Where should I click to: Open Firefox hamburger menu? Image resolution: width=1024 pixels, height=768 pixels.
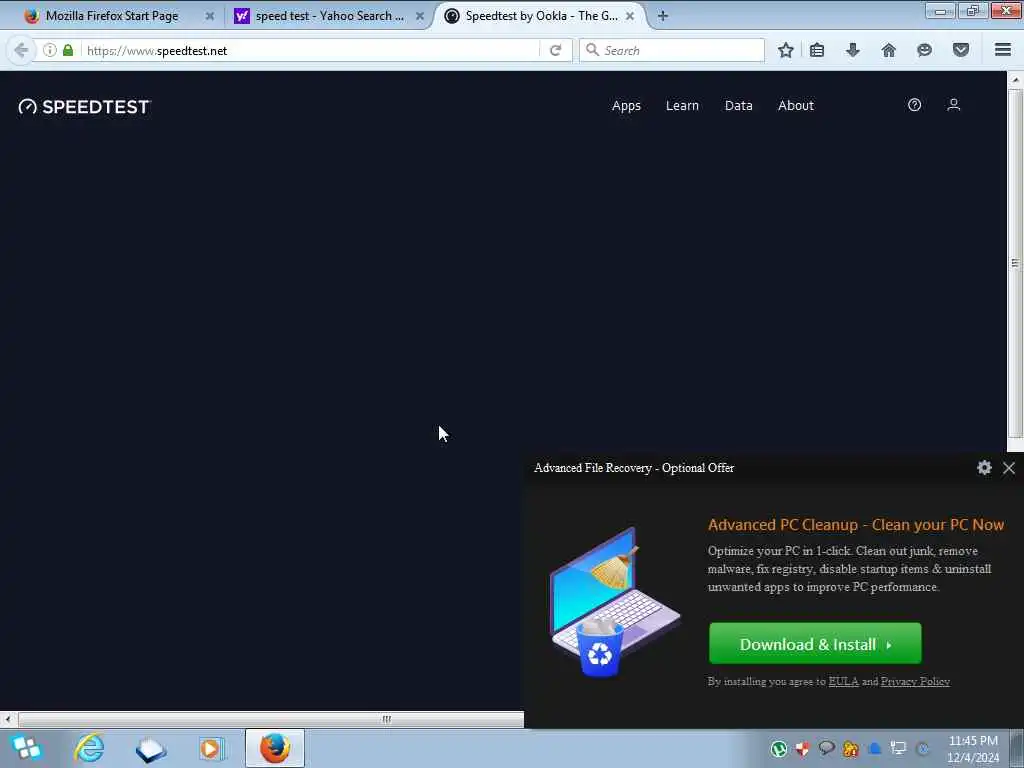pos(1003,50)
